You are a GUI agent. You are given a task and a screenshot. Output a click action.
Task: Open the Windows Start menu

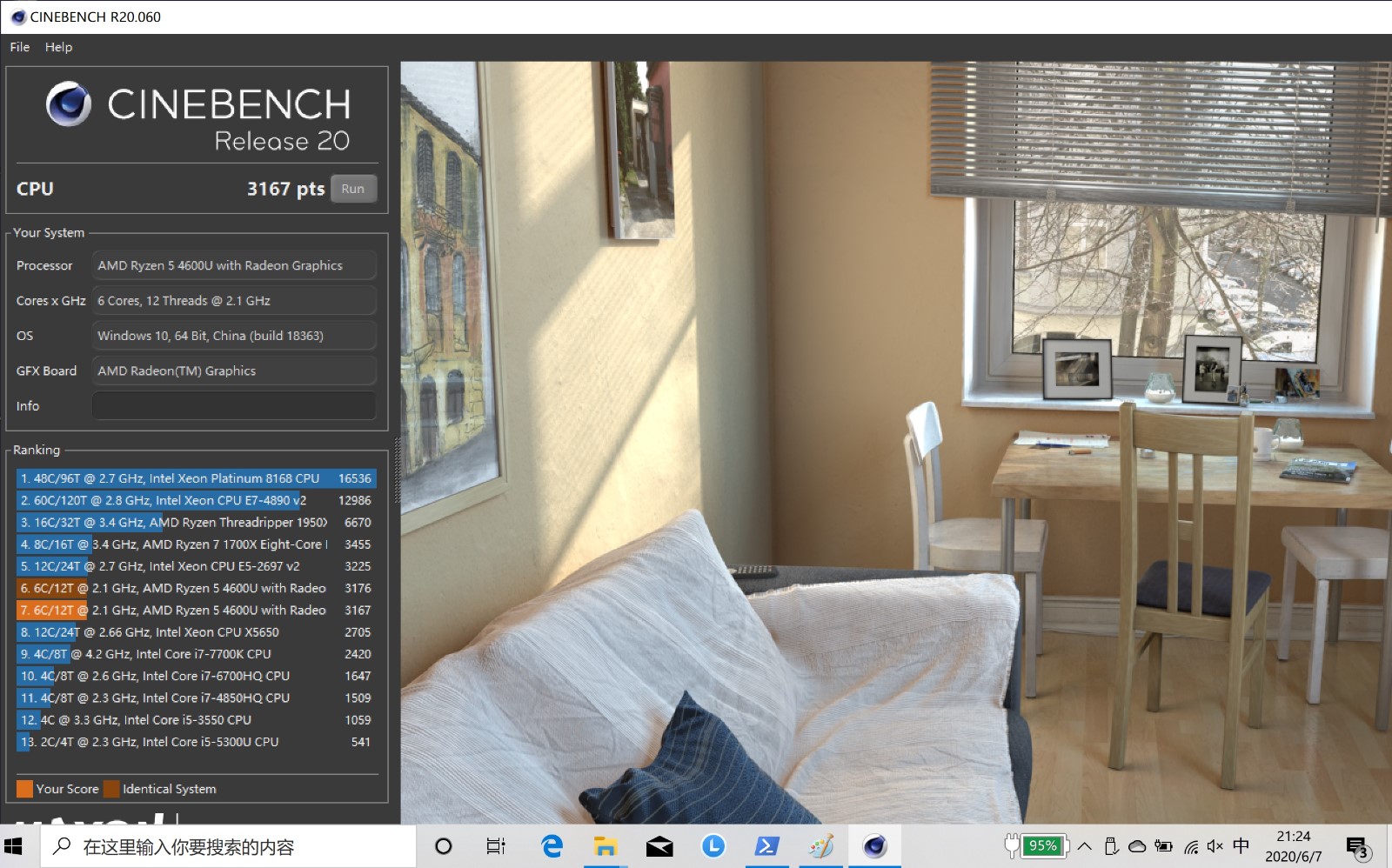14,846
